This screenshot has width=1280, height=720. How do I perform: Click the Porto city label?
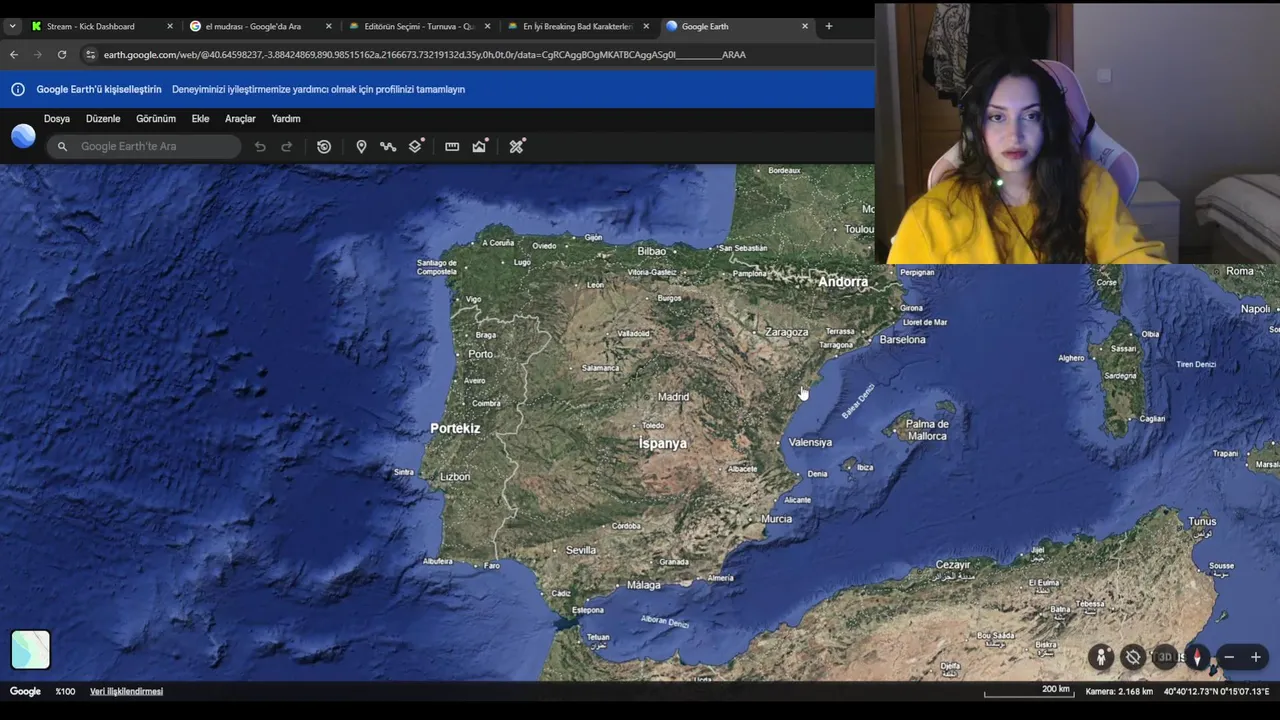[480, 354]
